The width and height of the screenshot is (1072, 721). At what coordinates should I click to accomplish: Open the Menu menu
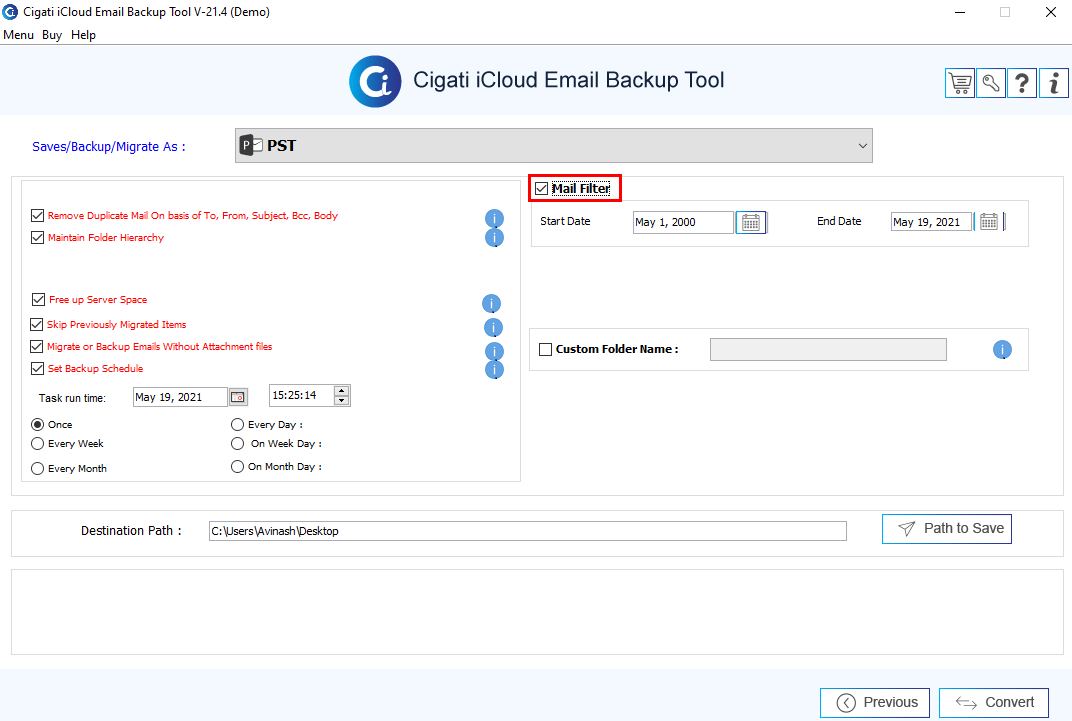pyautogui.click(x=18, y=35)
